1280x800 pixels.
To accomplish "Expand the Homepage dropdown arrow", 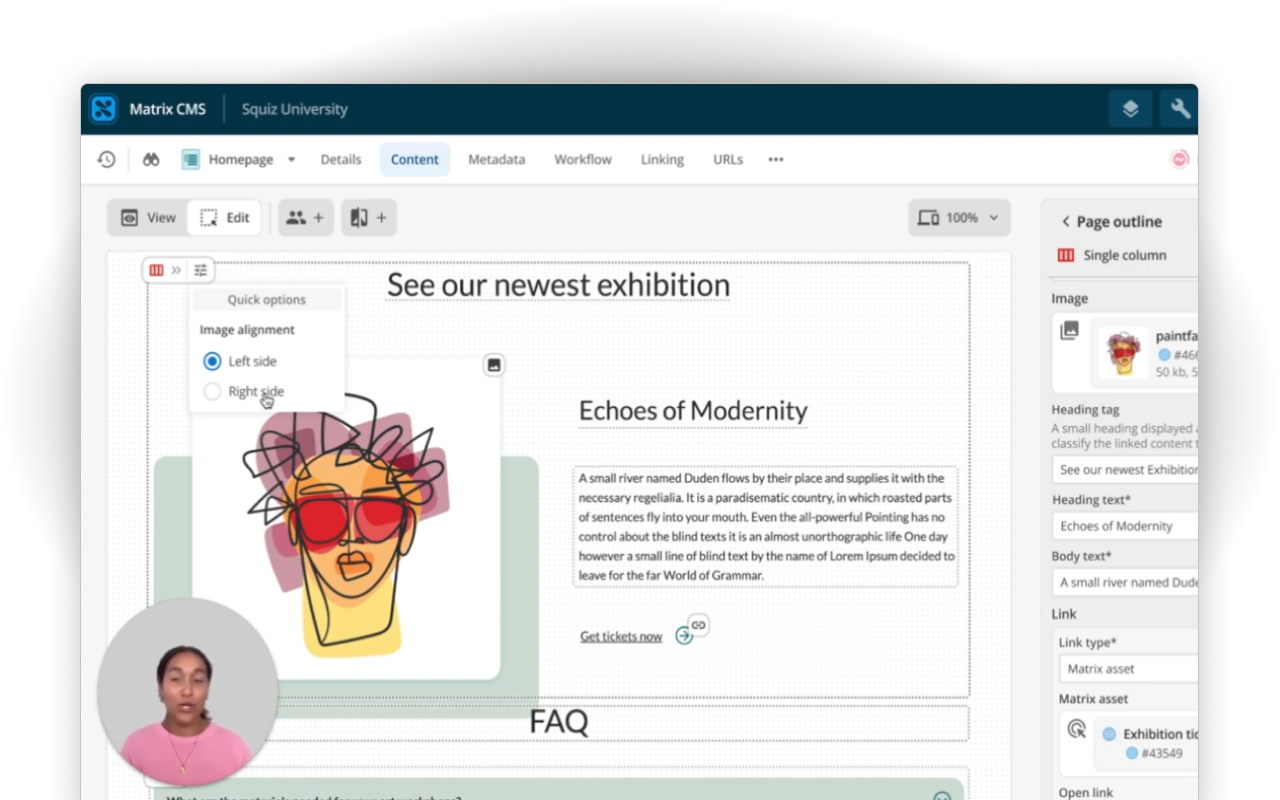I will coord(291,160).
